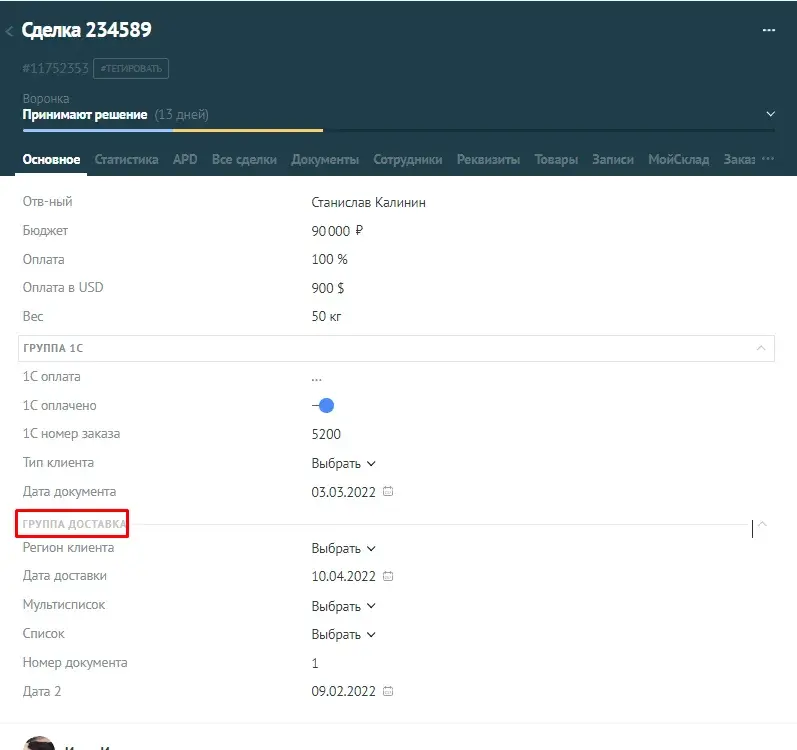Edit the Номер документа value 1
This screenshot has width=797, height=750.
point(315,663)
